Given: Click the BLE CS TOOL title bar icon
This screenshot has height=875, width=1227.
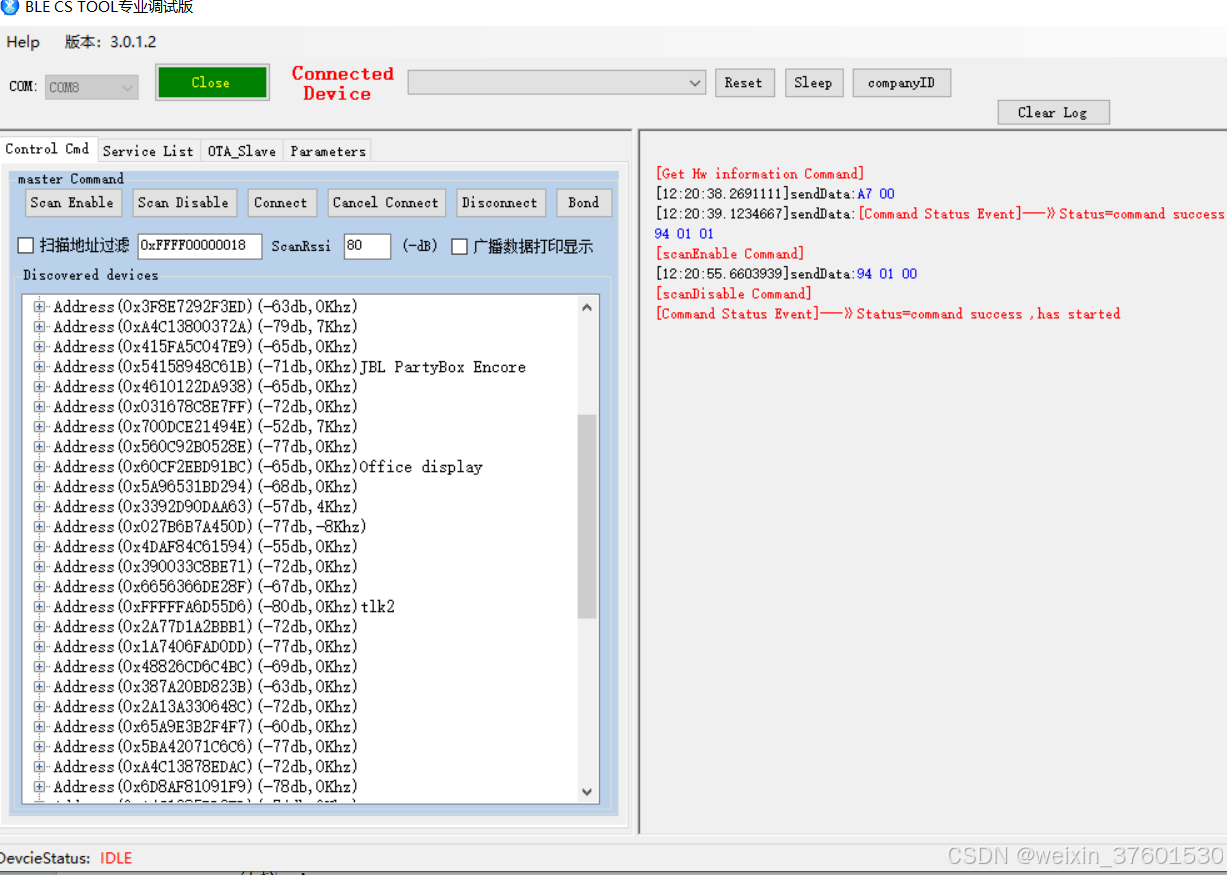Looking at the screenshot, I should click(x=9, y=7).
